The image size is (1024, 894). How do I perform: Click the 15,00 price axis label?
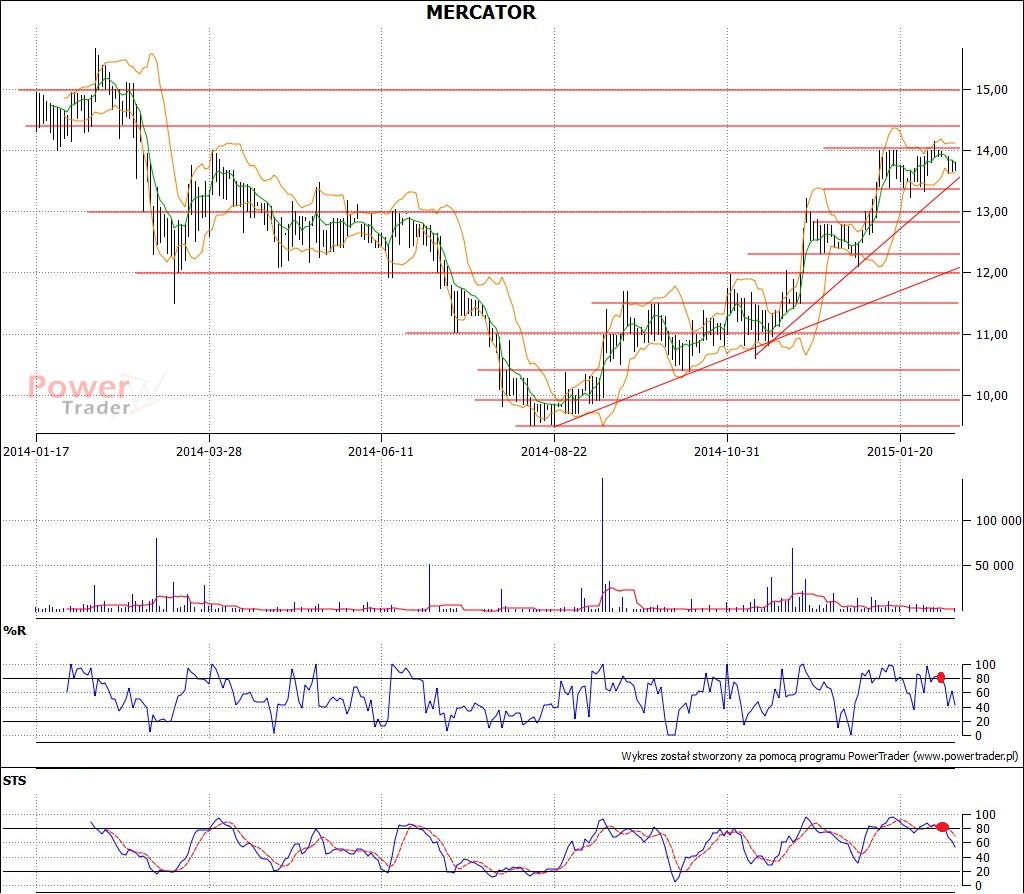tap(992, 90)
